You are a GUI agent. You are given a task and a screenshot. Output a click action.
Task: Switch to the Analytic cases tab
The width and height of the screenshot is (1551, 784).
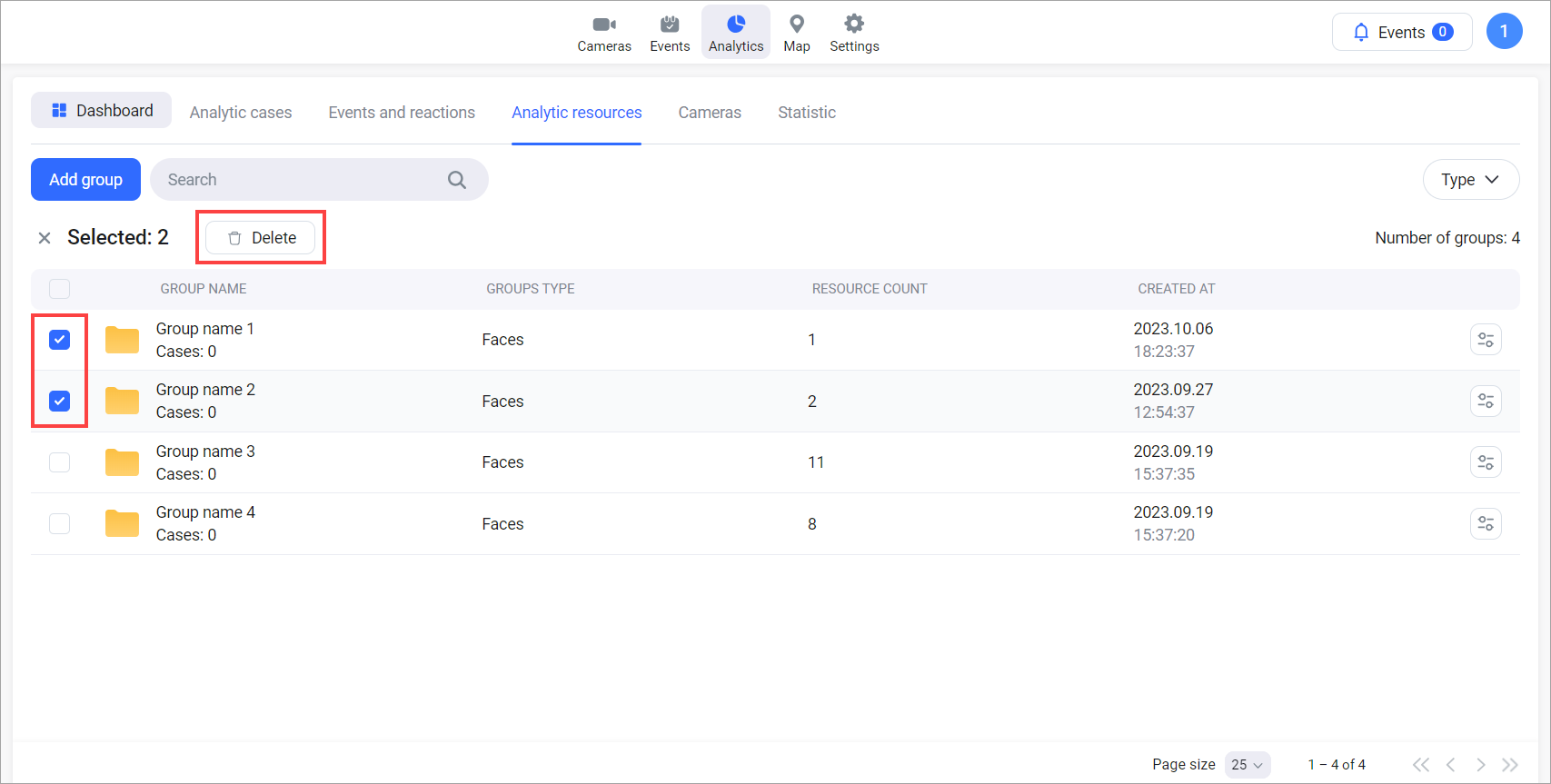tap(241, 113)
